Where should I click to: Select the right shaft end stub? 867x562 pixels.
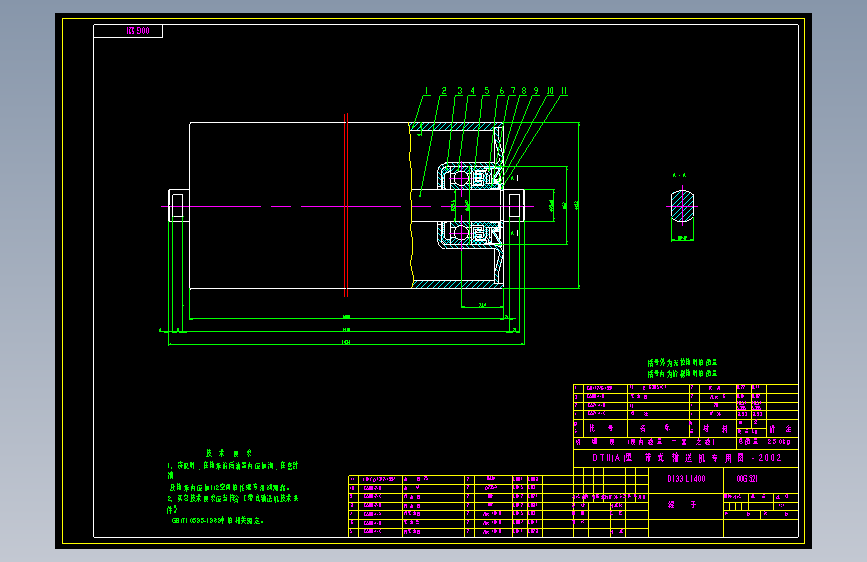click(x=514, y=206)
